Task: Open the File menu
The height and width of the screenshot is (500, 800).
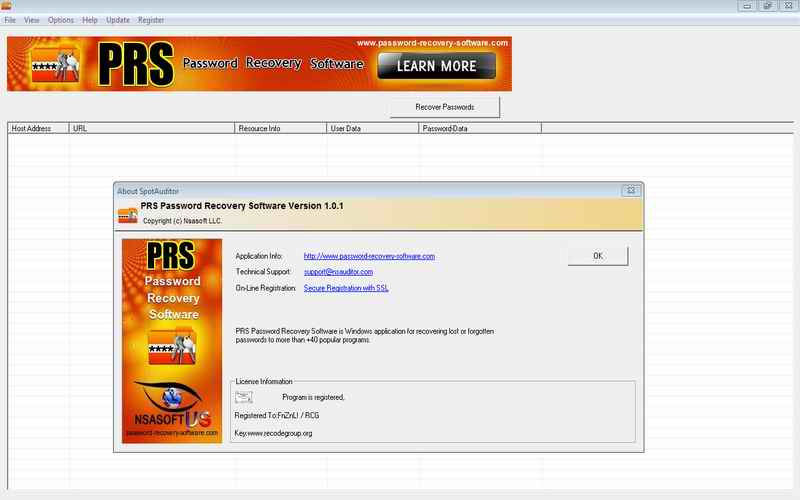Action: point(10,20)
